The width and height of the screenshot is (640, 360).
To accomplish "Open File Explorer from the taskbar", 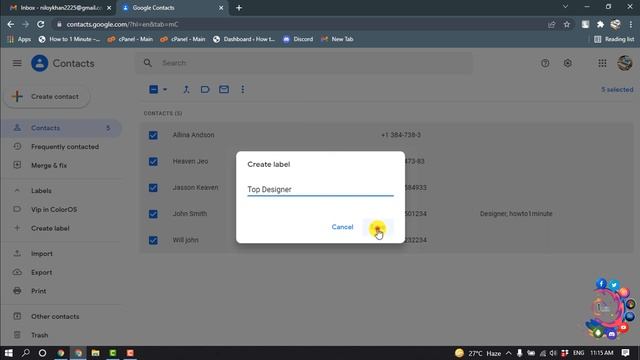I will coord(96,353).
